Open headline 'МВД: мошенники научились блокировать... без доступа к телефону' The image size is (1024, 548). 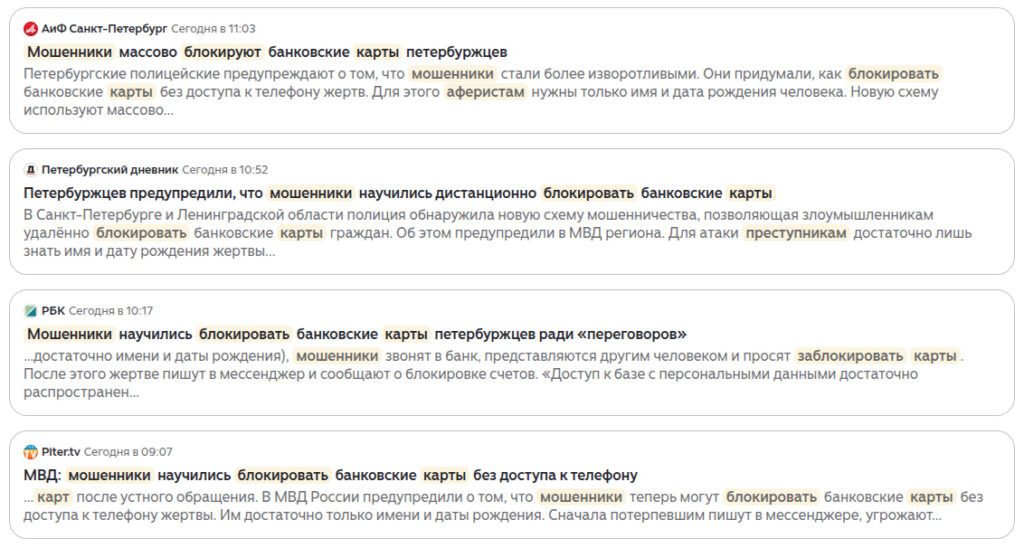point(330,475)
